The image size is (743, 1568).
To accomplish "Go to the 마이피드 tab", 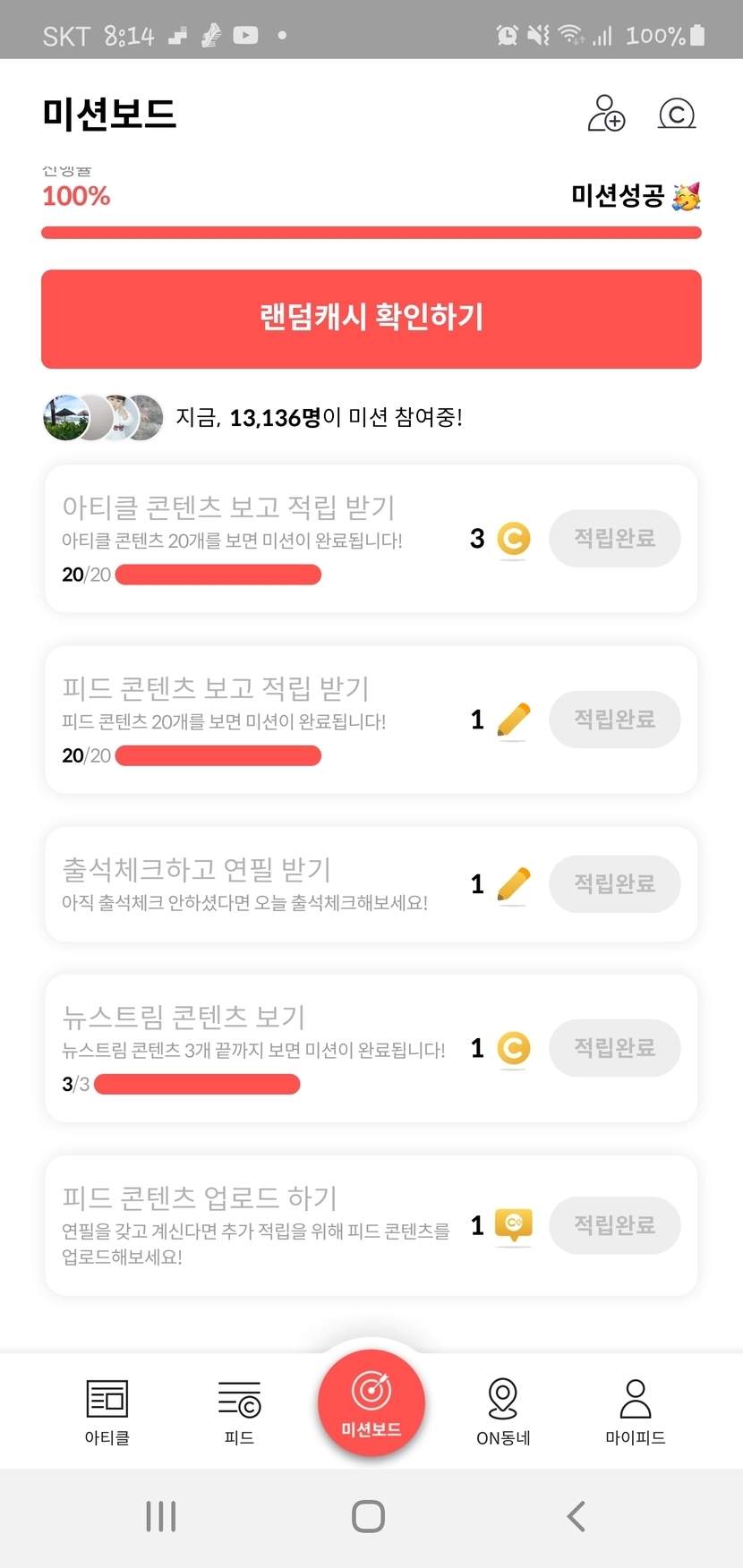I will pos(635,1411).
